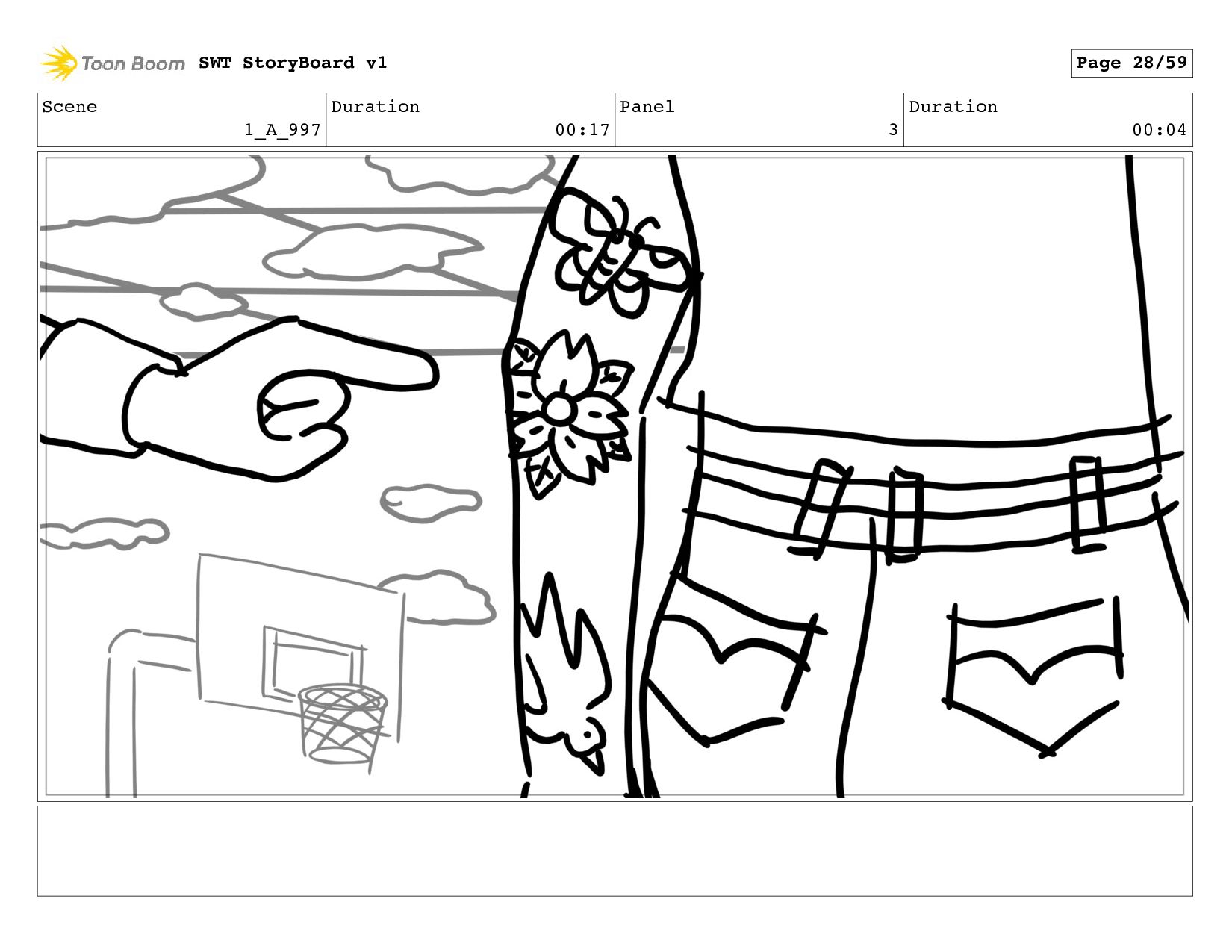
Task: Click the scene name '1_A_997'
Action: click(x=282, y=130)
